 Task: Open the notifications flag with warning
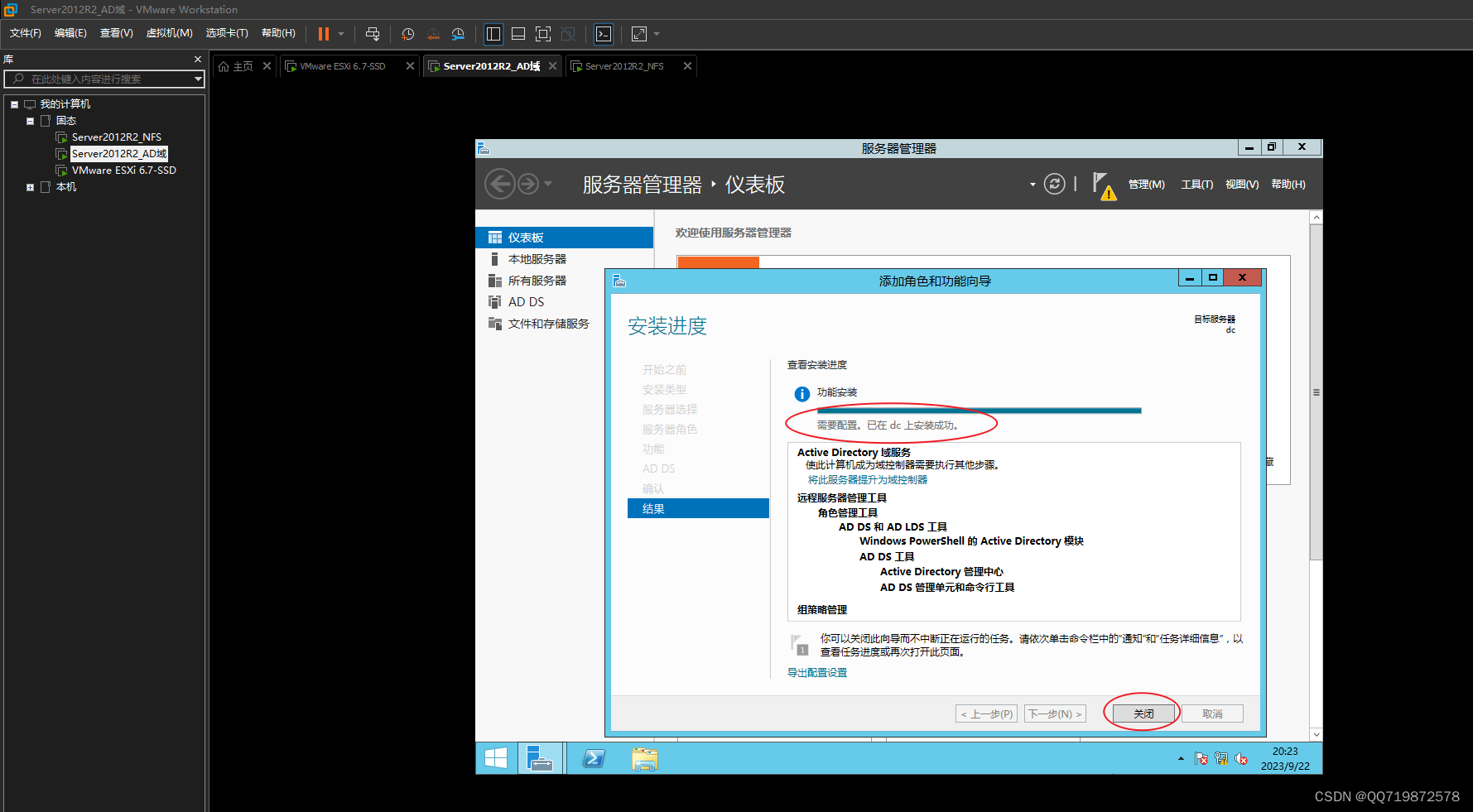pyautogui.click(x=1104, y=185)
